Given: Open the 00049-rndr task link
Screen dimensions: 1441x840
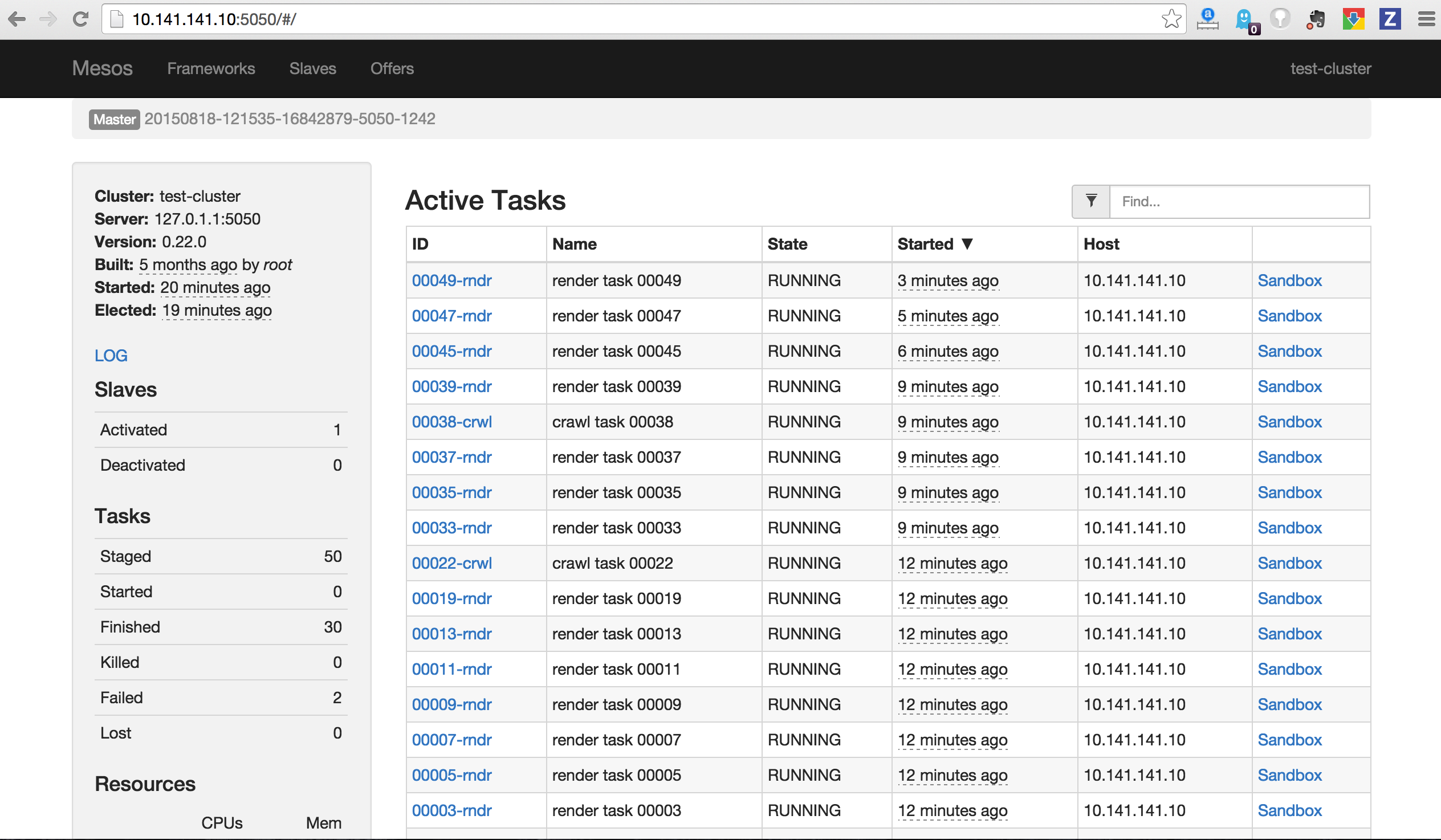Looking at the screenshot, I should [451, 281].
